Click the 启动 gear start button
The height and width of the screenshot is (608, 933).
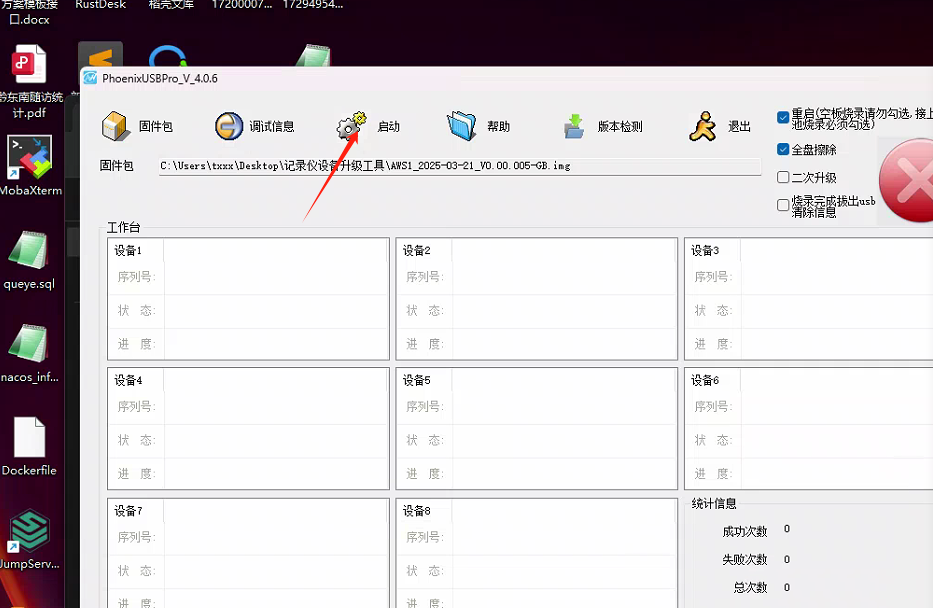[368, 126]
